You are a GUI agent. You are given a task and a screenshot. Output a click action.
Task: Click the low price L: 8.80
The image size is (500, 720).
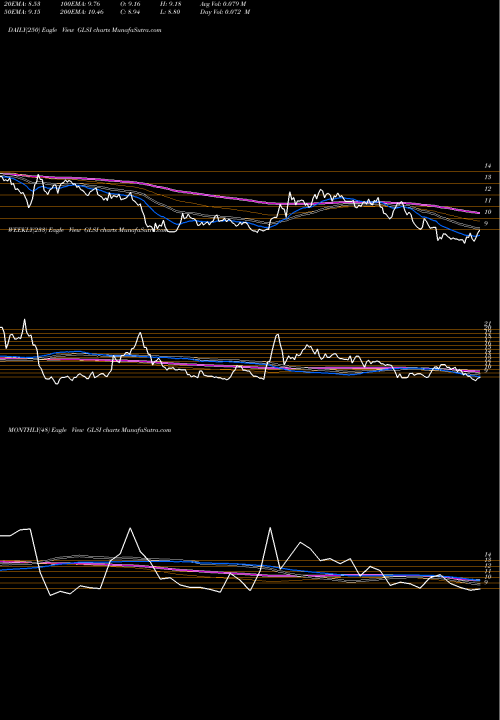[170, 12]
